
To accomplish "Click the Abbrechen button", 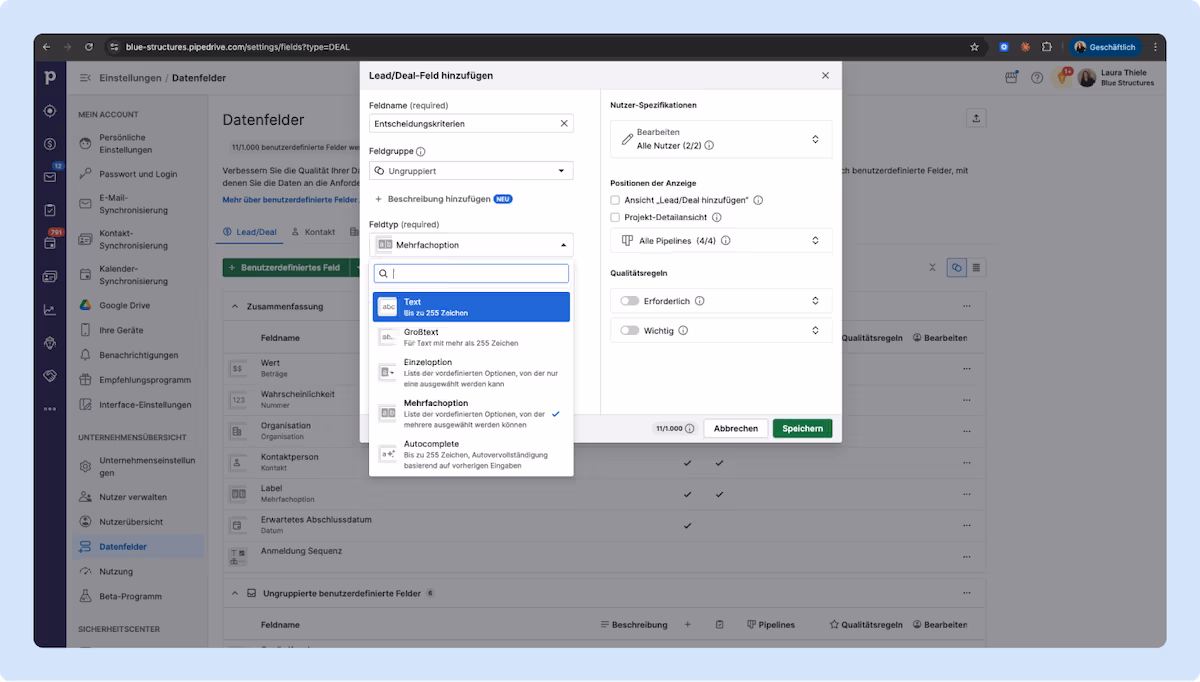I will coord(736,428).
